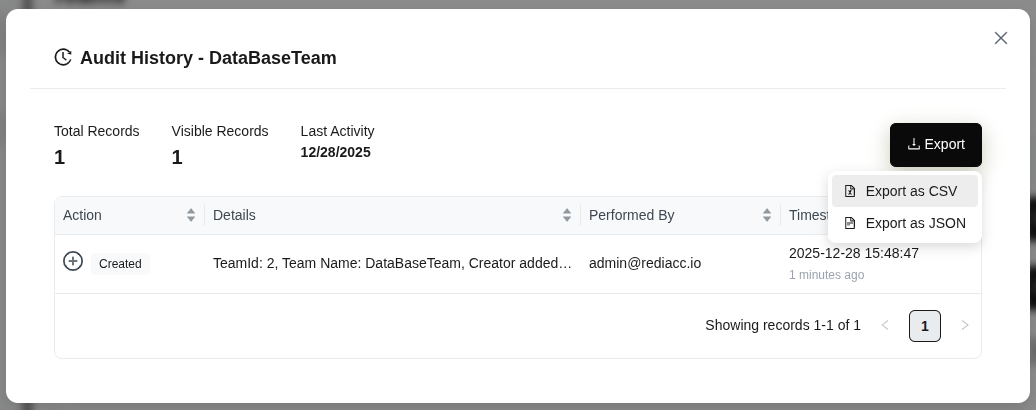
Task: Click the Created action tag
Action: pyautogui.click(x=120, y=264)
